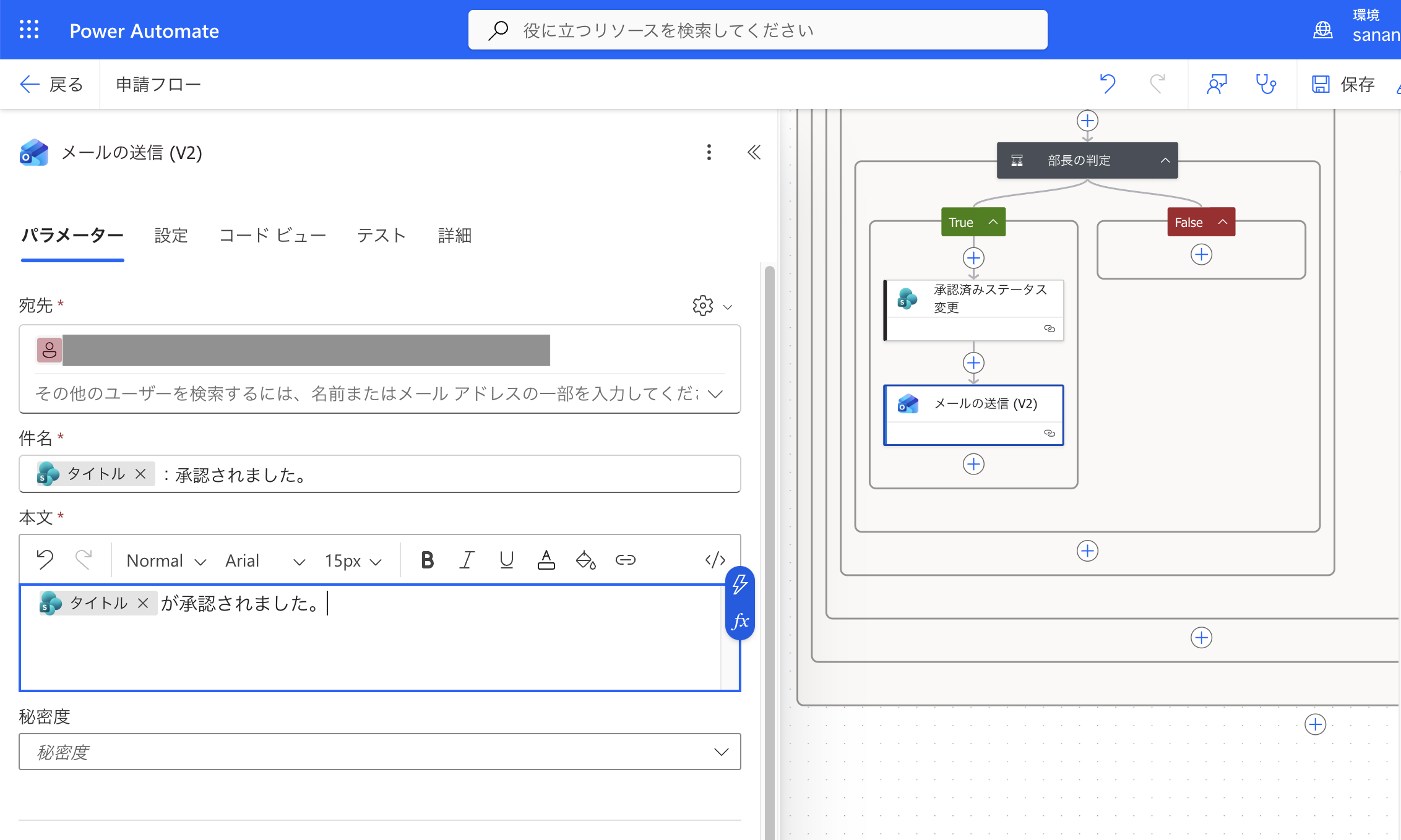
Task: Open the environment globe icon
Action: point(1323,30)
